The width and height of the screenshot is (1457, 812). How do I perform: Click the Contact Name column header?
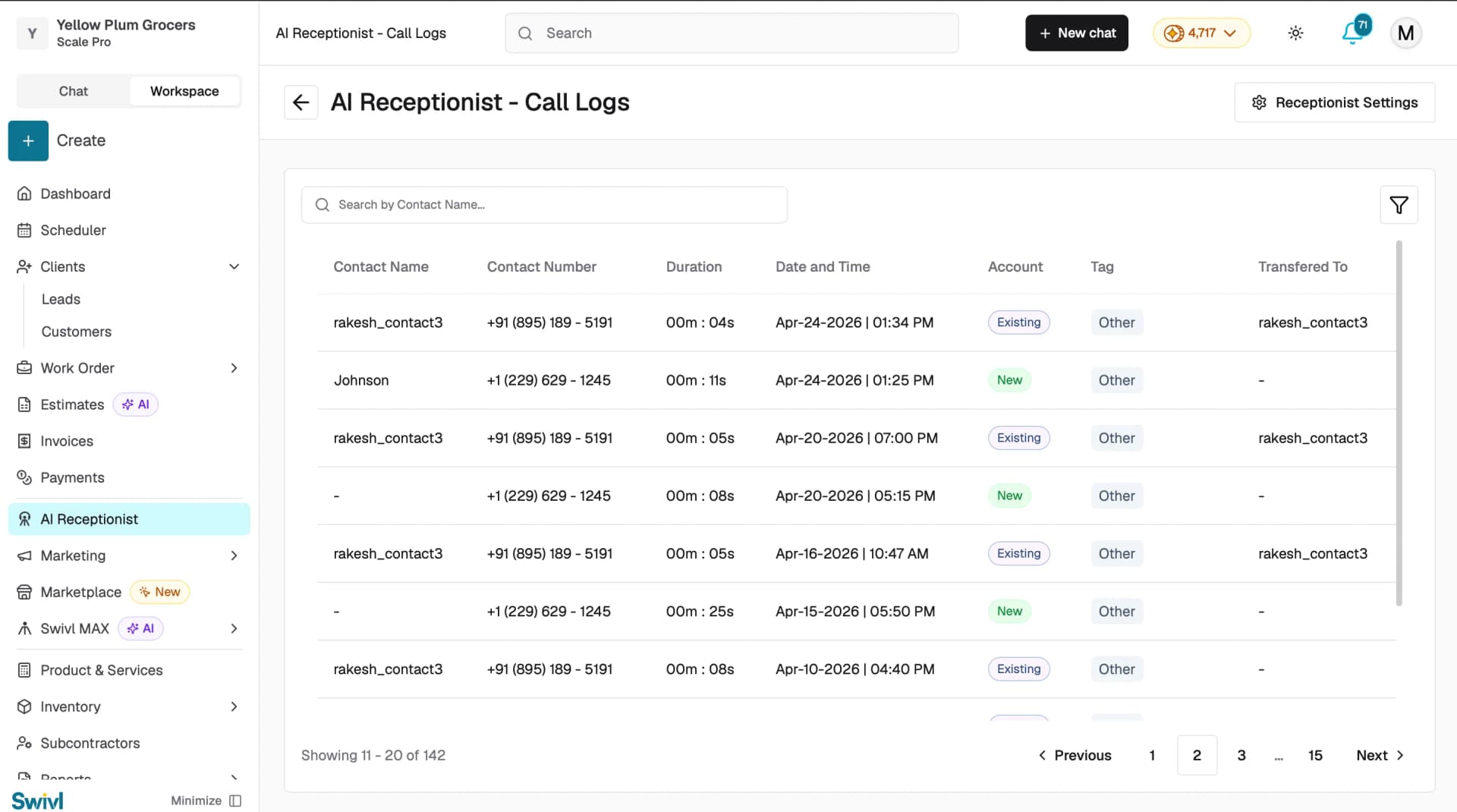point(381,266)
